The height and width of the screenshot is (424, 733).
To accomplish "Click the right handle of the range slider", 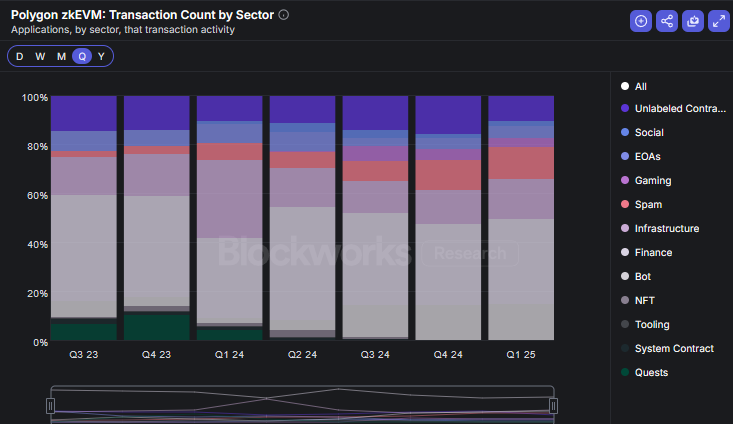I will 553,406.
